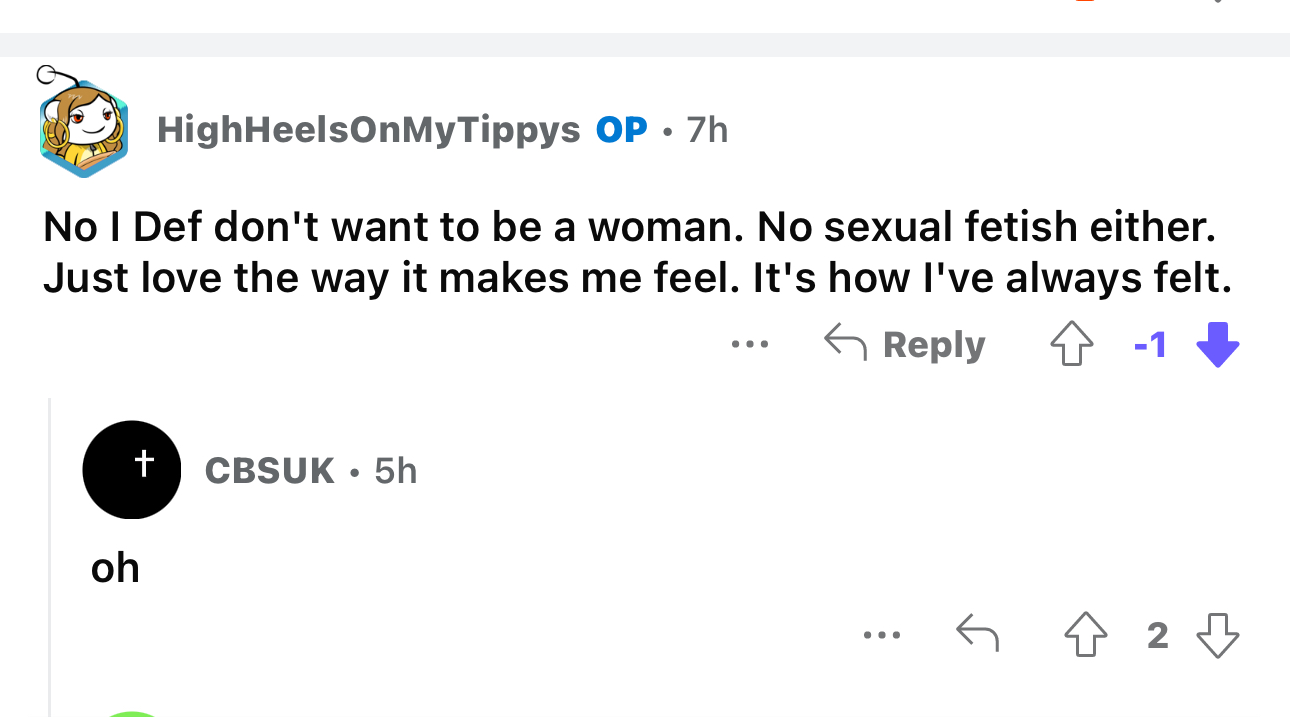The height and width of the screenshot is (717, 1290).
Task: Open more options on HighHeelsOnMyTippys comment
Action: pos(749,345)
